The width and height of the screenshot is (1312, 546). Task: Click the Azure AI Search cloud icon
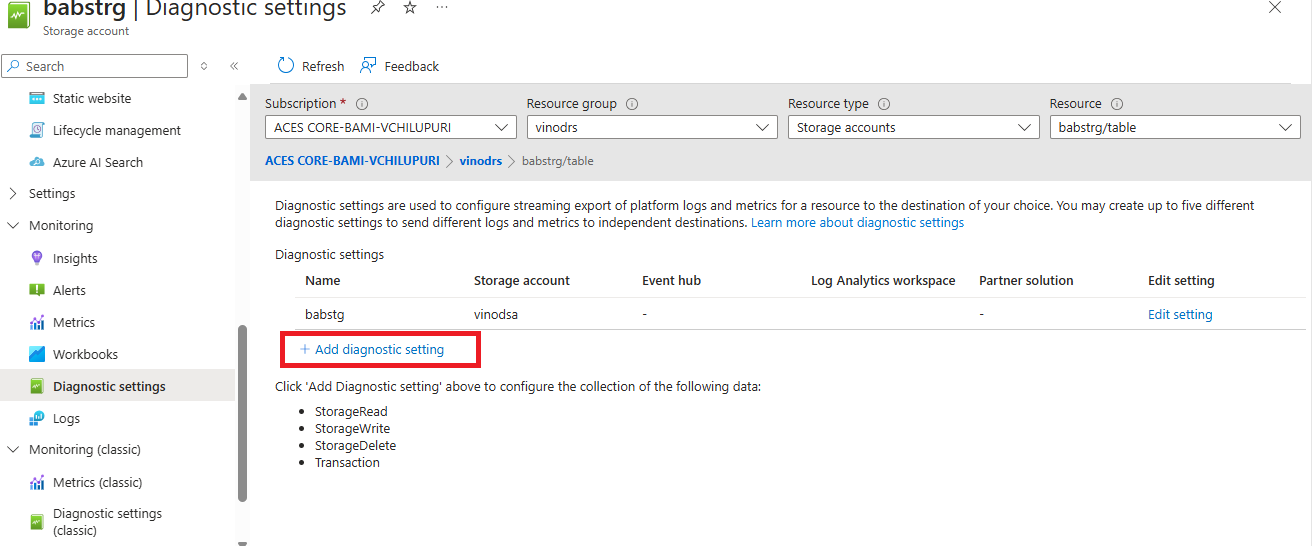coord(37,162)
